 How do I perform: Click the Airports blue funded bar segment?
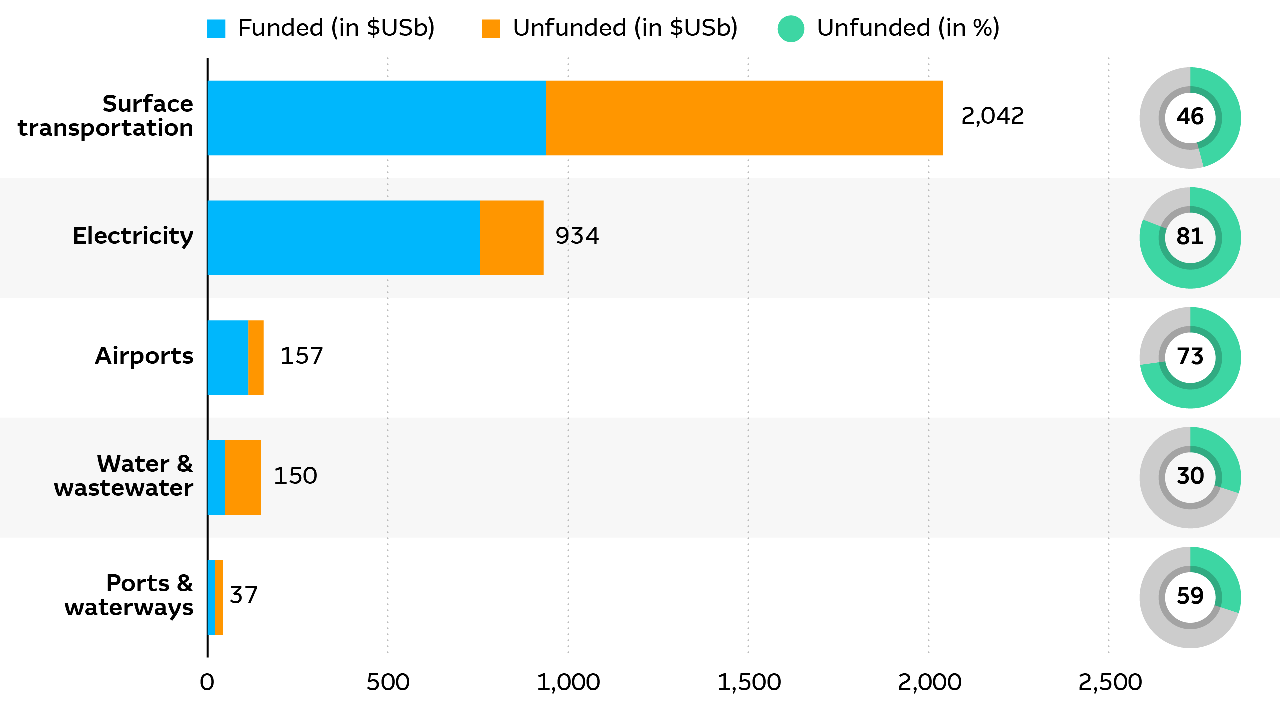point(227,357)
